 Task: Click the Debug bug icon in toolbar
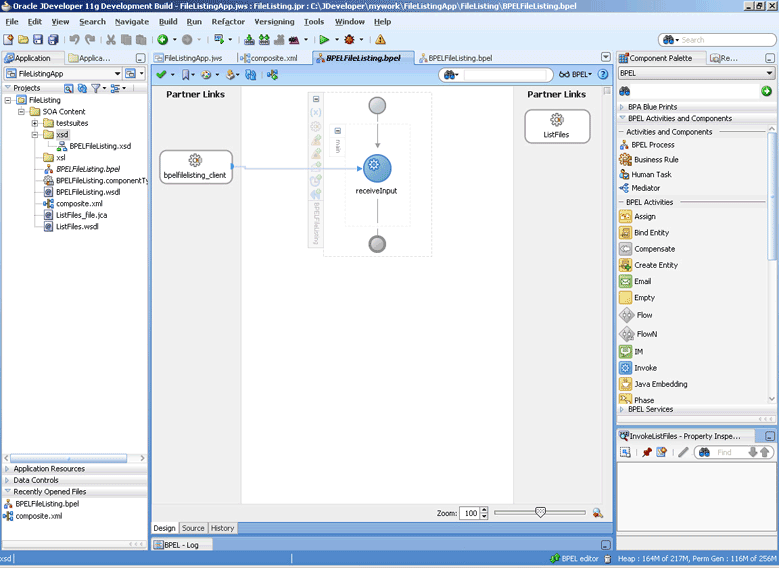349,39
